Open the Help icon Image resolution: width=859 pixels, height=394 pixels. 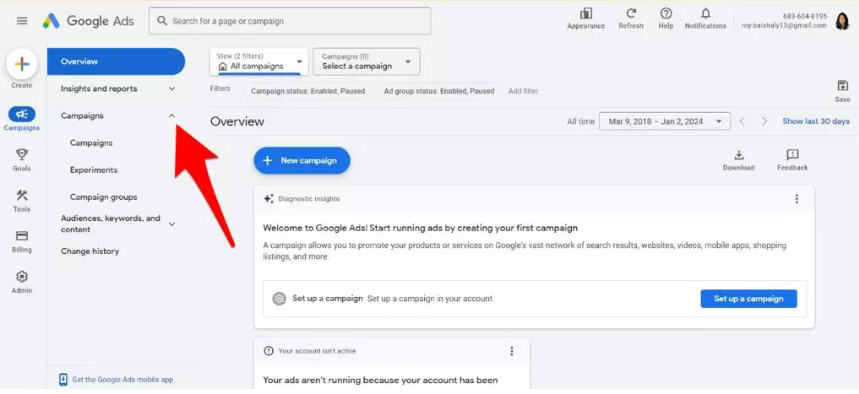click(666, 14)
